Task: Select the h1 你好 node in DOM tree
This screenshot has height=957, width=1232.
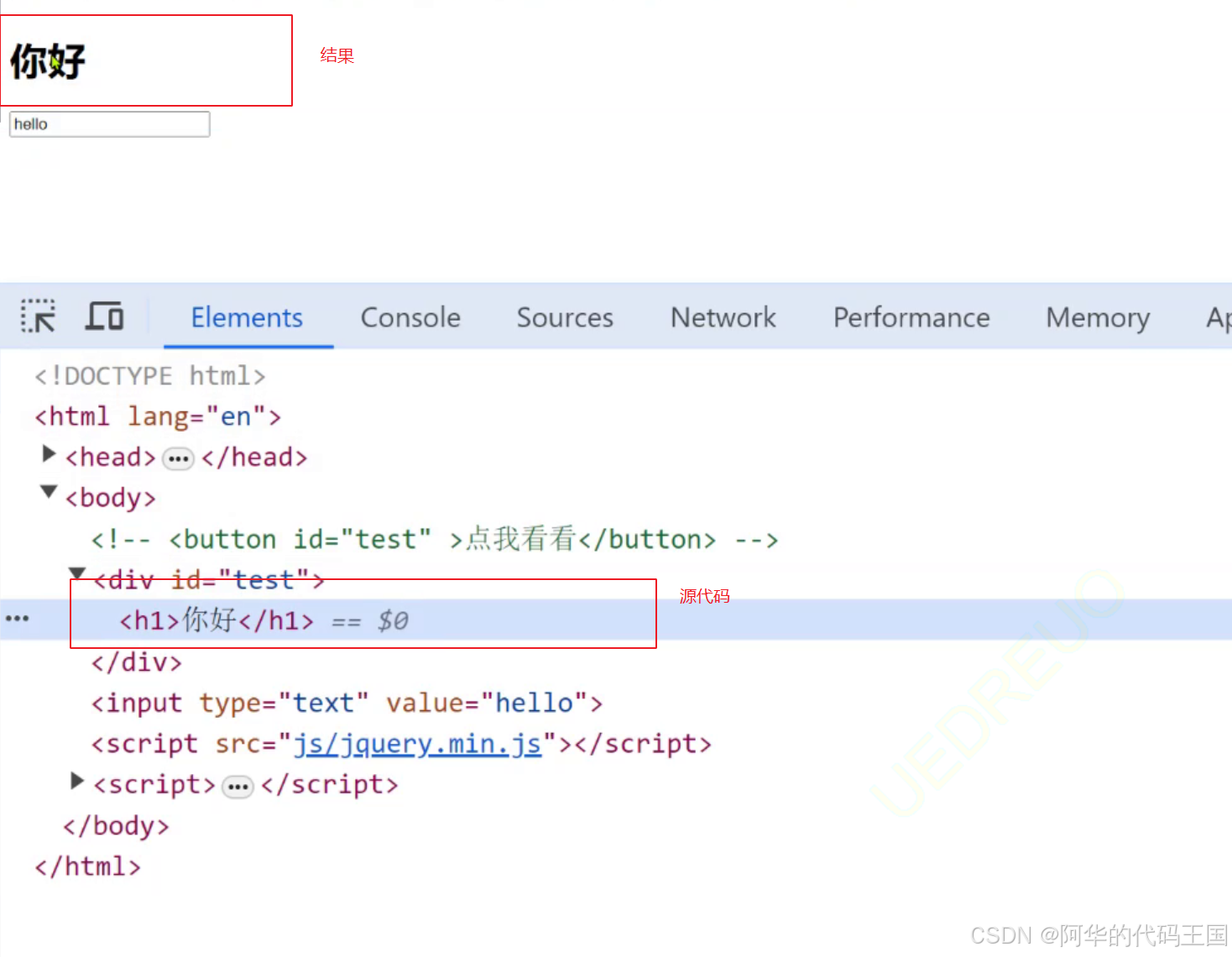Action: (217, 620)
